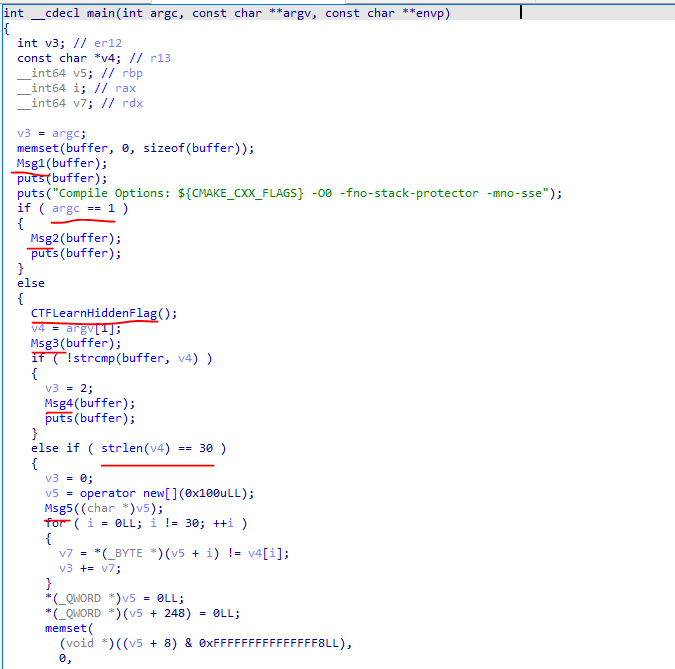The height and width of the screenshot is (669, 675).
Task: Select the 'v3 = 0;' statement
Action: 69,478
